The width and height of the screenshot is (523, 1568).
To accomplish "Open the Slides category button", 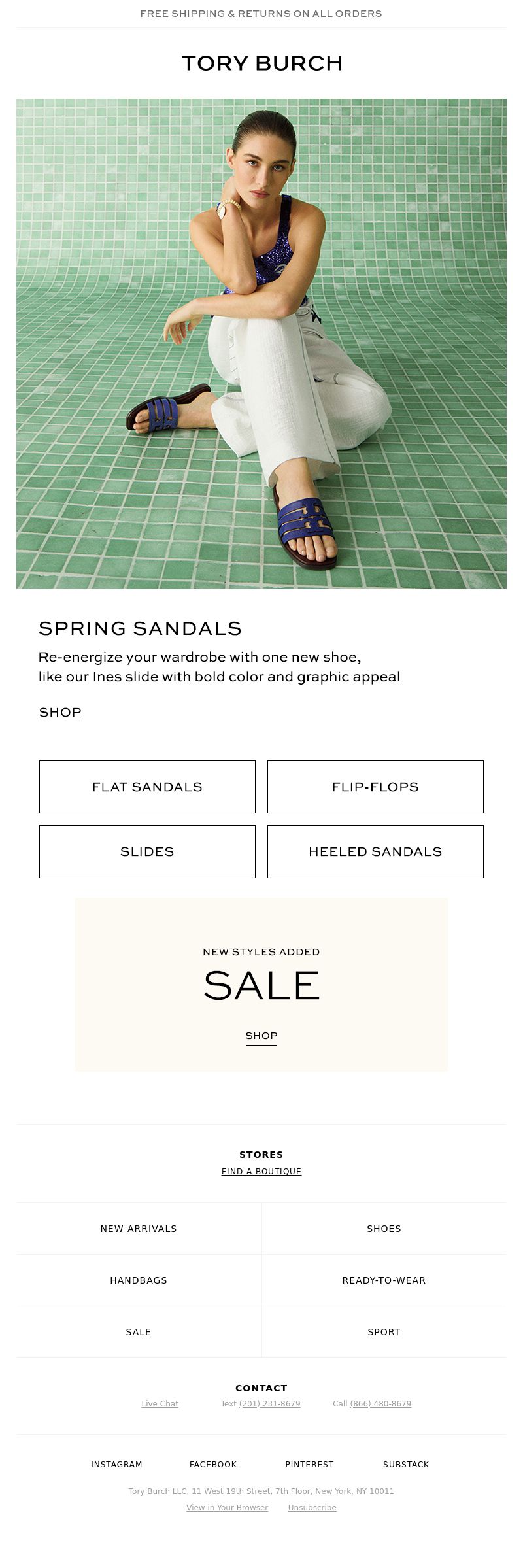I will pos(147,851).
